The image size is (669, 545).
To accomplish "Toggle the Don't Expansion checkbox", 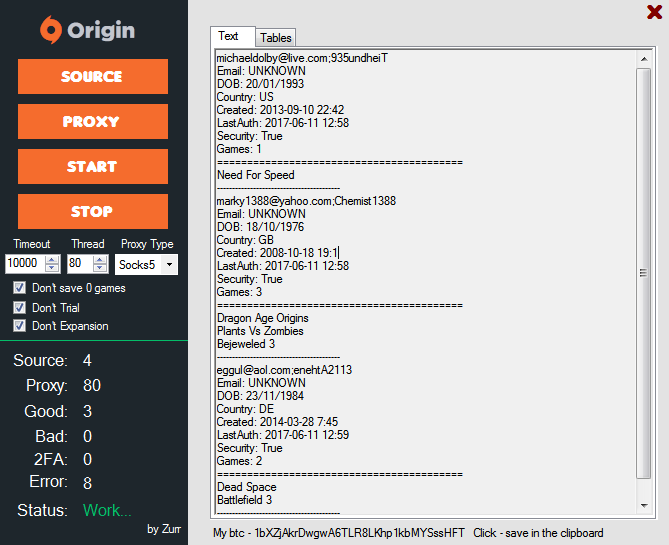I will 19,326.
